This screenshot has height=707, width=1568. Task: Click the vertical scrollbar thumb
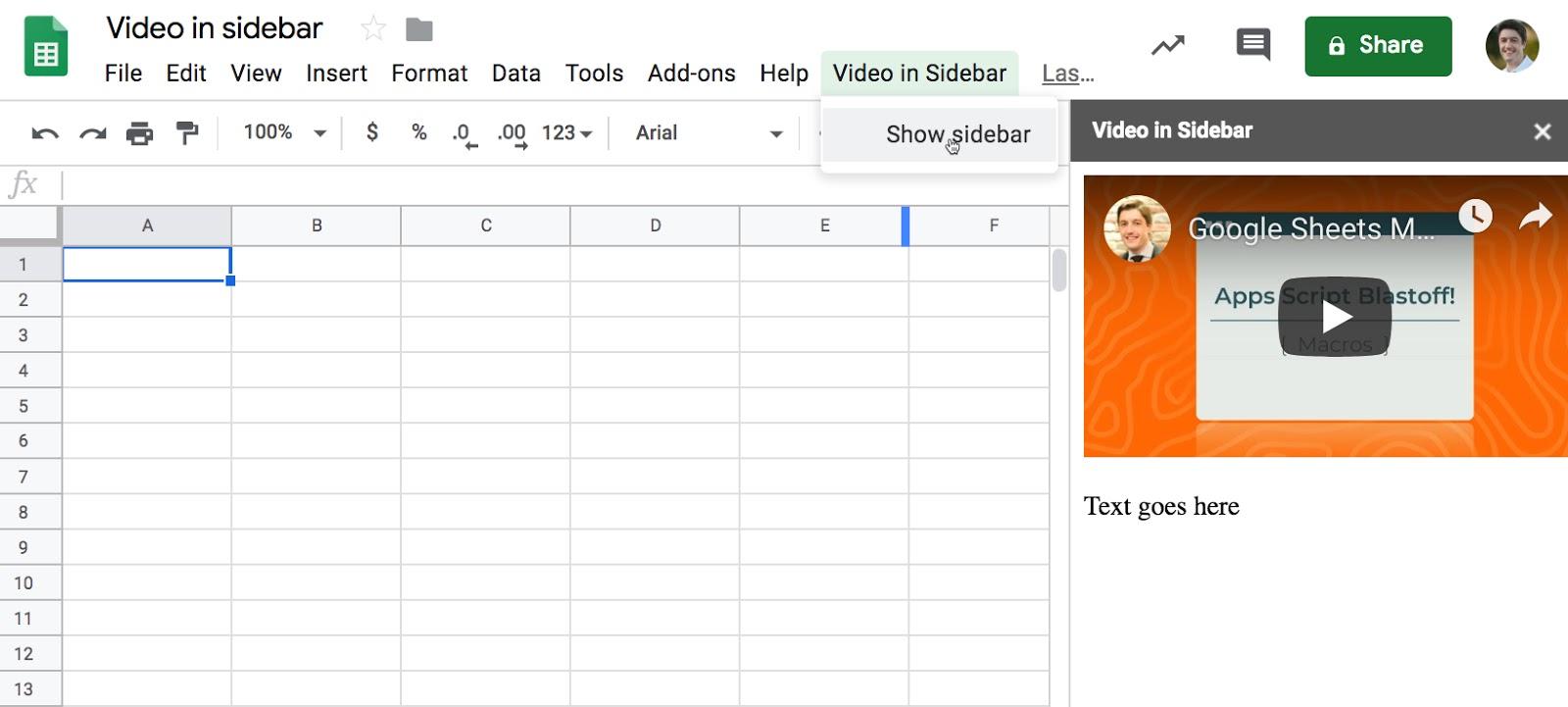click(1059, 271)
